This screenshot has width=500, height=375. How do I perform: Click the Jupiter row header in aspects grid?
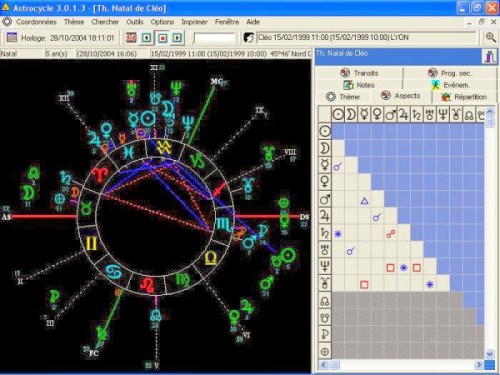pos(325,216)
